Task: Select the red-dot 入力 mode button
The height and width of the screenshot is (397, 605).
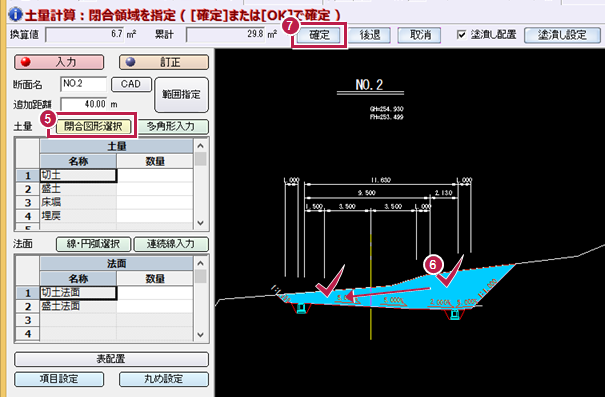Action: tap(59, 62)
